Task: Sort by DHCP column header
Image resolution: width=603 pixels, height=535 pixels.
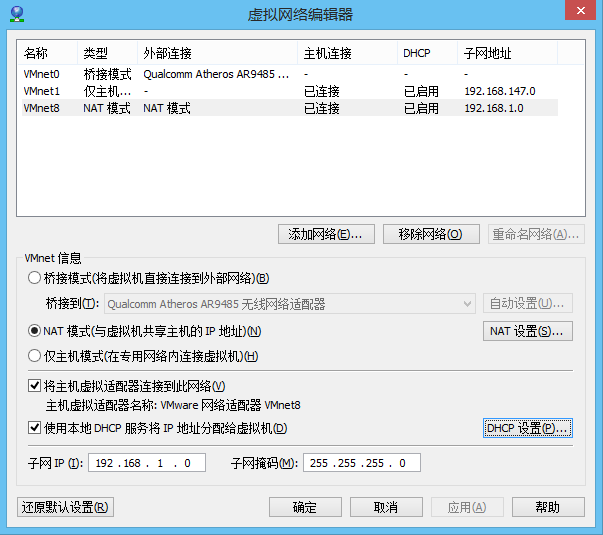Action: (427, 53)
